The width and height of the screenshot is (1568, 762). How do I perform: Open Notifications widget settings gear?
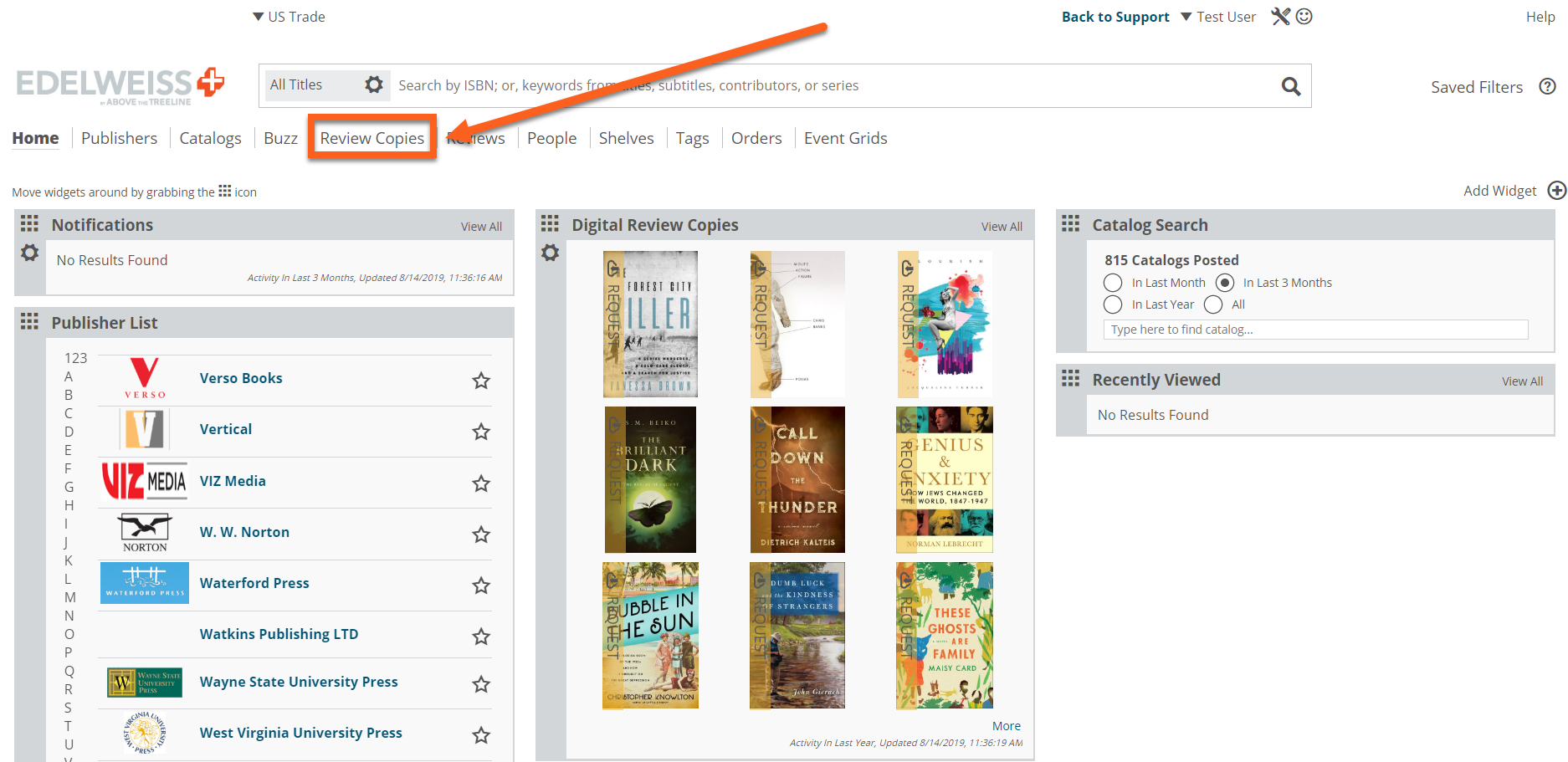coord(30,253)
